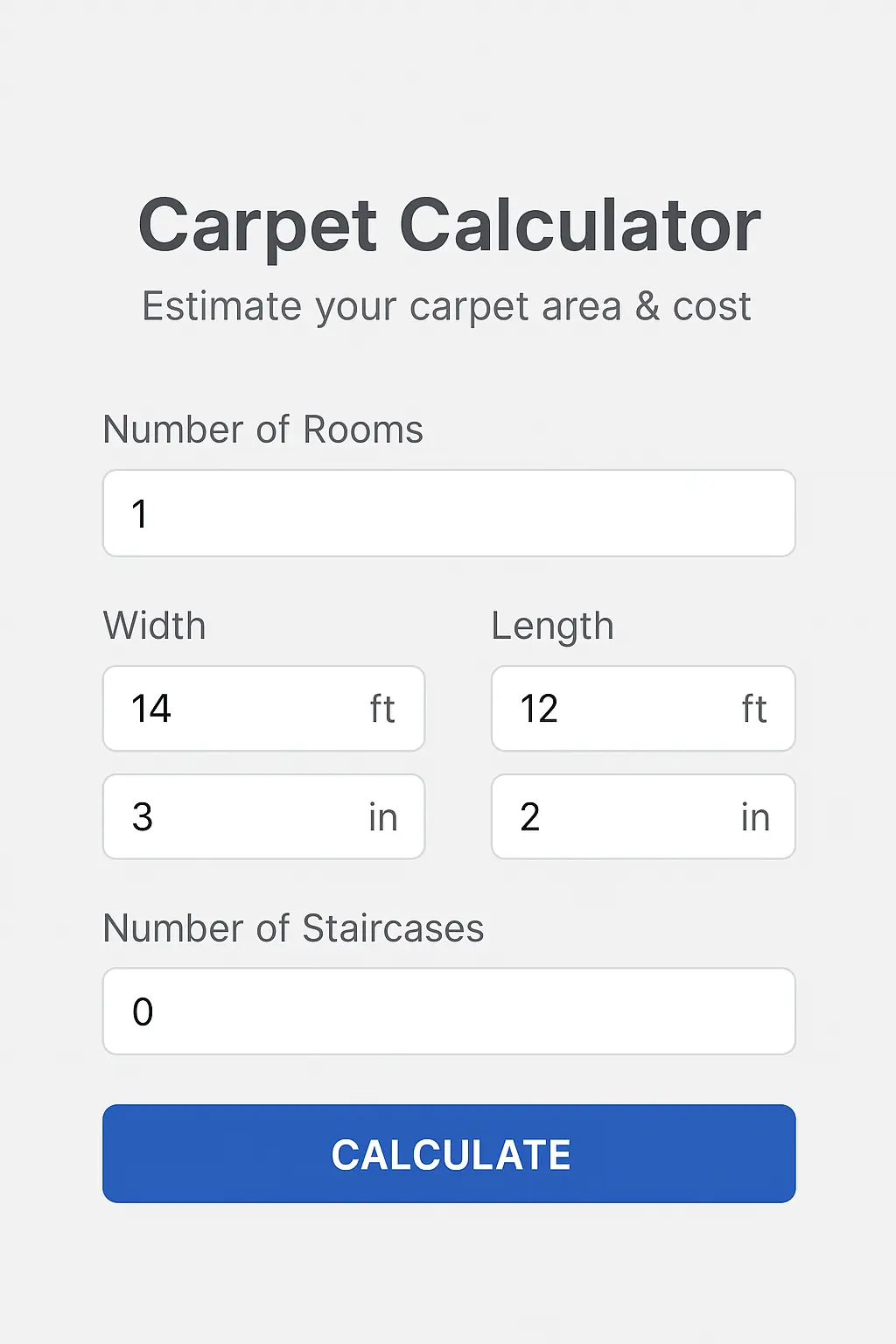Click the 'ft' unit in Width field
Viewport: 896px width, 1344px height.
coord(382,709)
